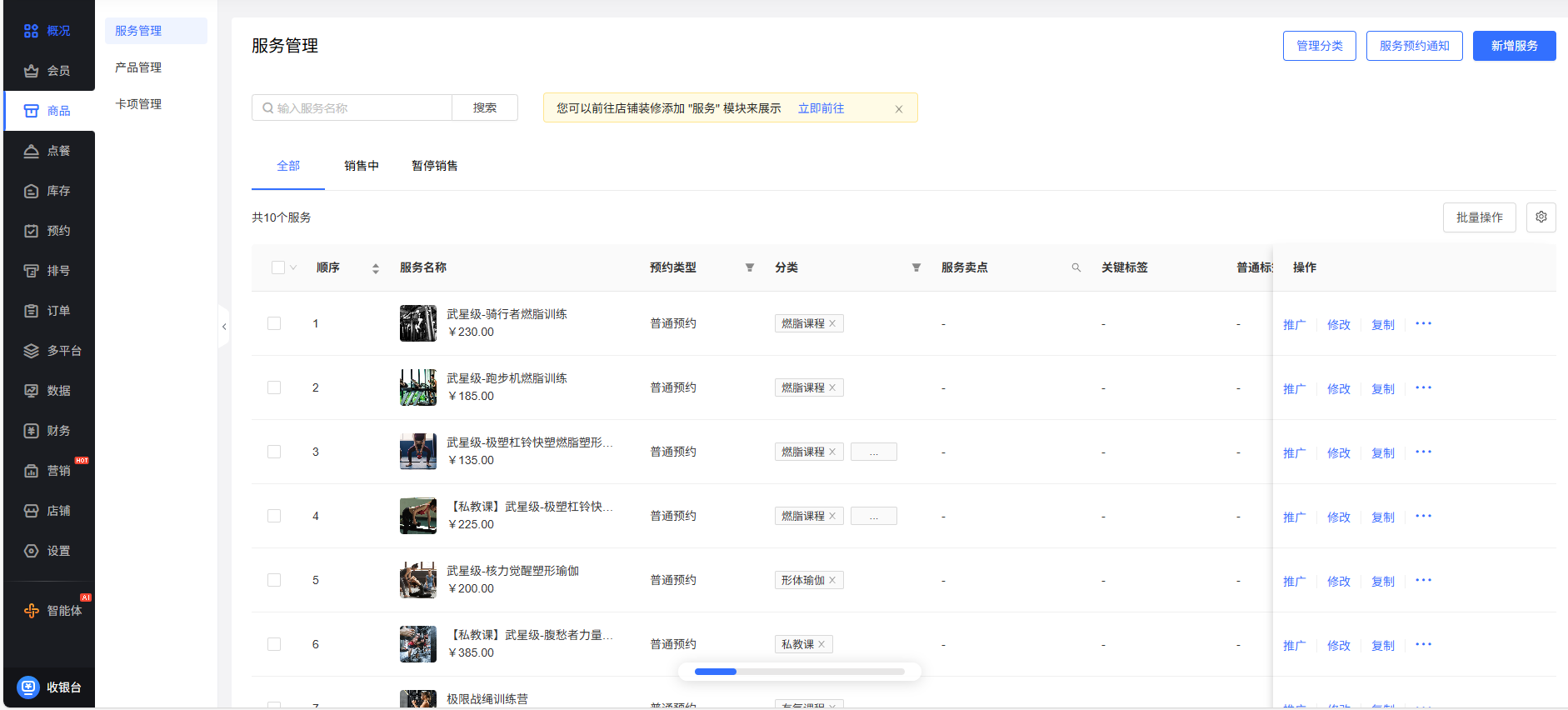Open the 收银台 cashier icon
Screen dimensions: 1568x710
point(28,687)
